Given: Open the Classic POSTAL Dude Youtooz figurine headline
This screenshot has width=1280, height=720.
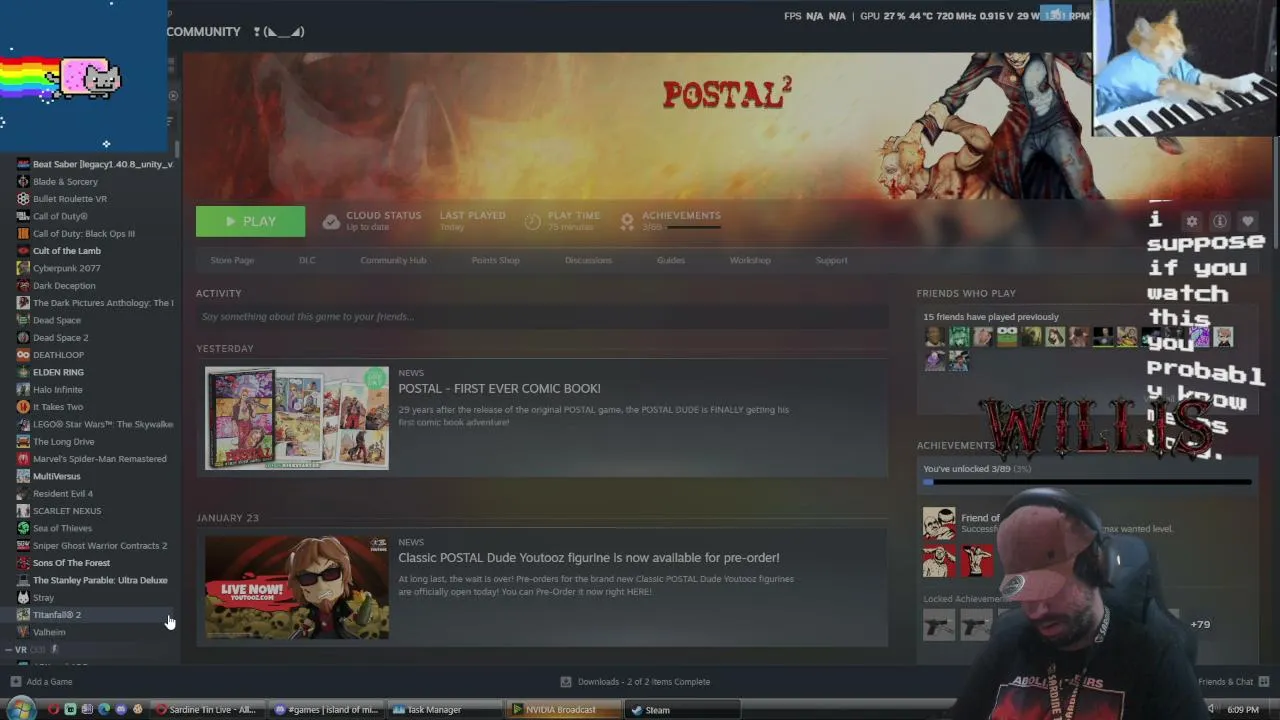Looking at the screenshot, I should click(x=588, y=557).
